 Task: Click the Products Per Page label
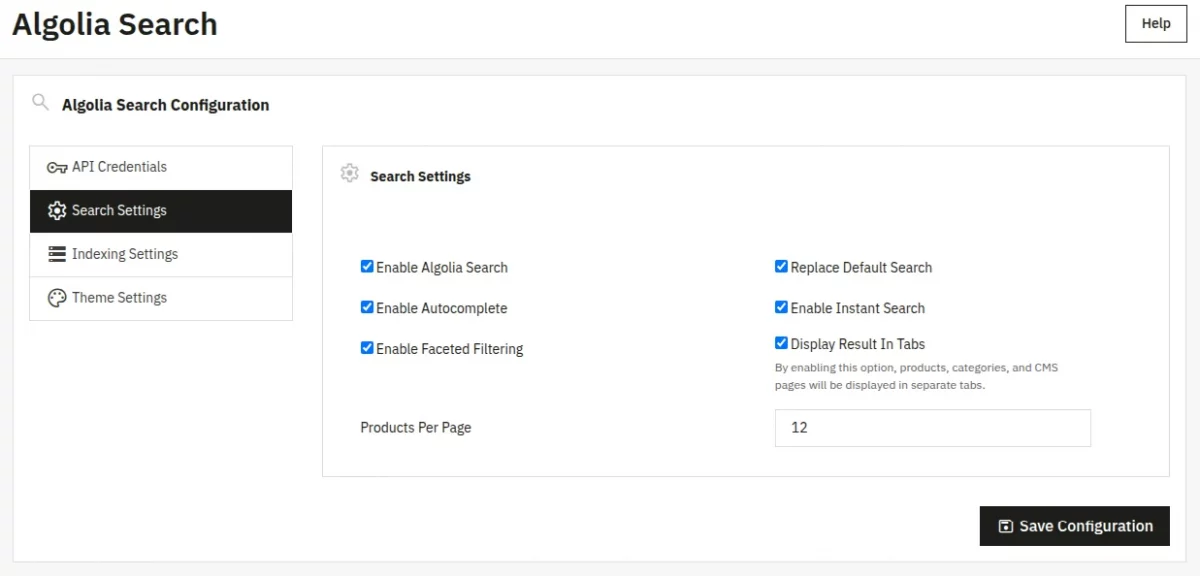point(416,427)
